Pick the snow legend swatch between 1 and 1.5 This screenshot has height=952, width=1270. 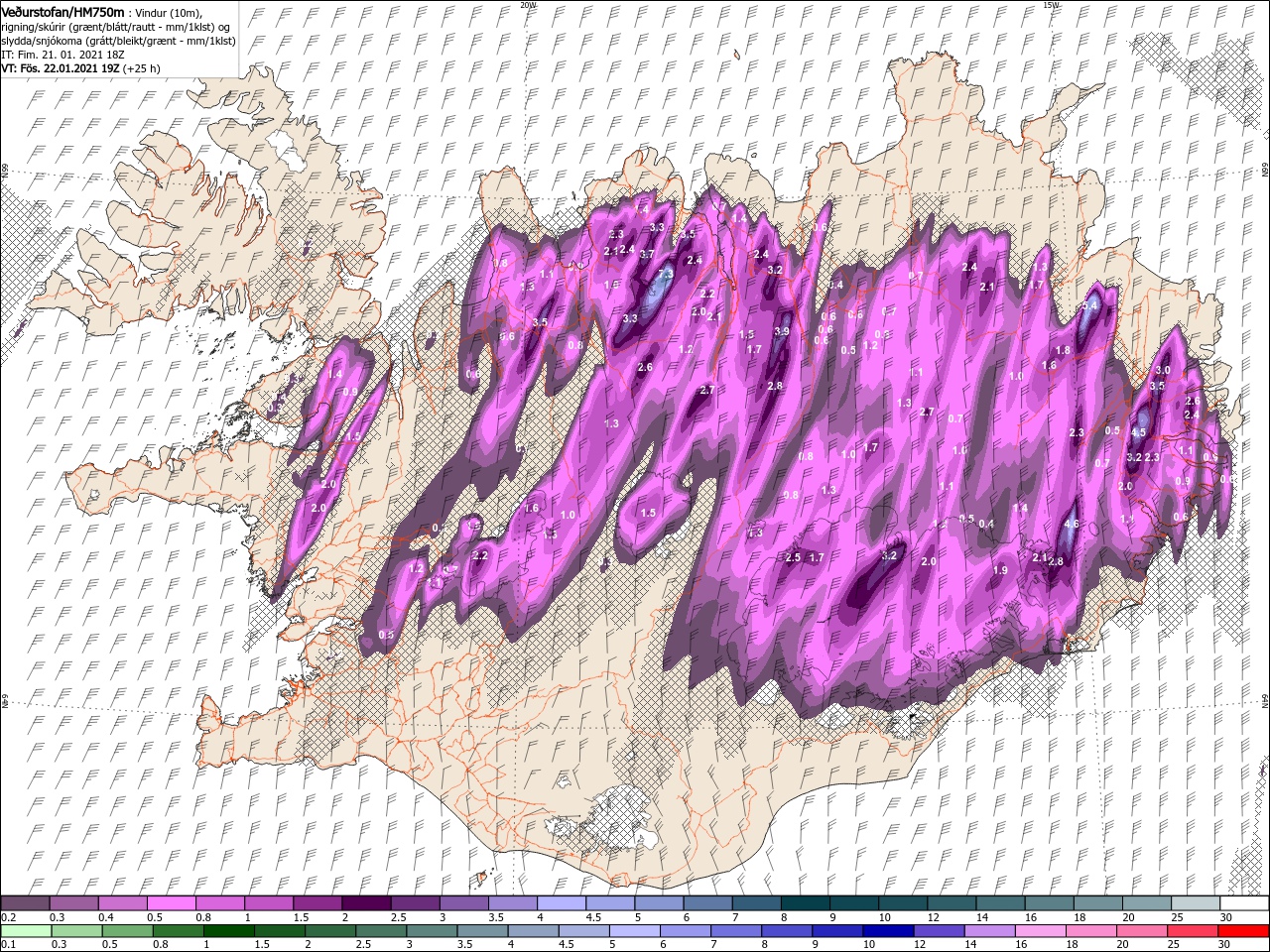pos(269,903)
